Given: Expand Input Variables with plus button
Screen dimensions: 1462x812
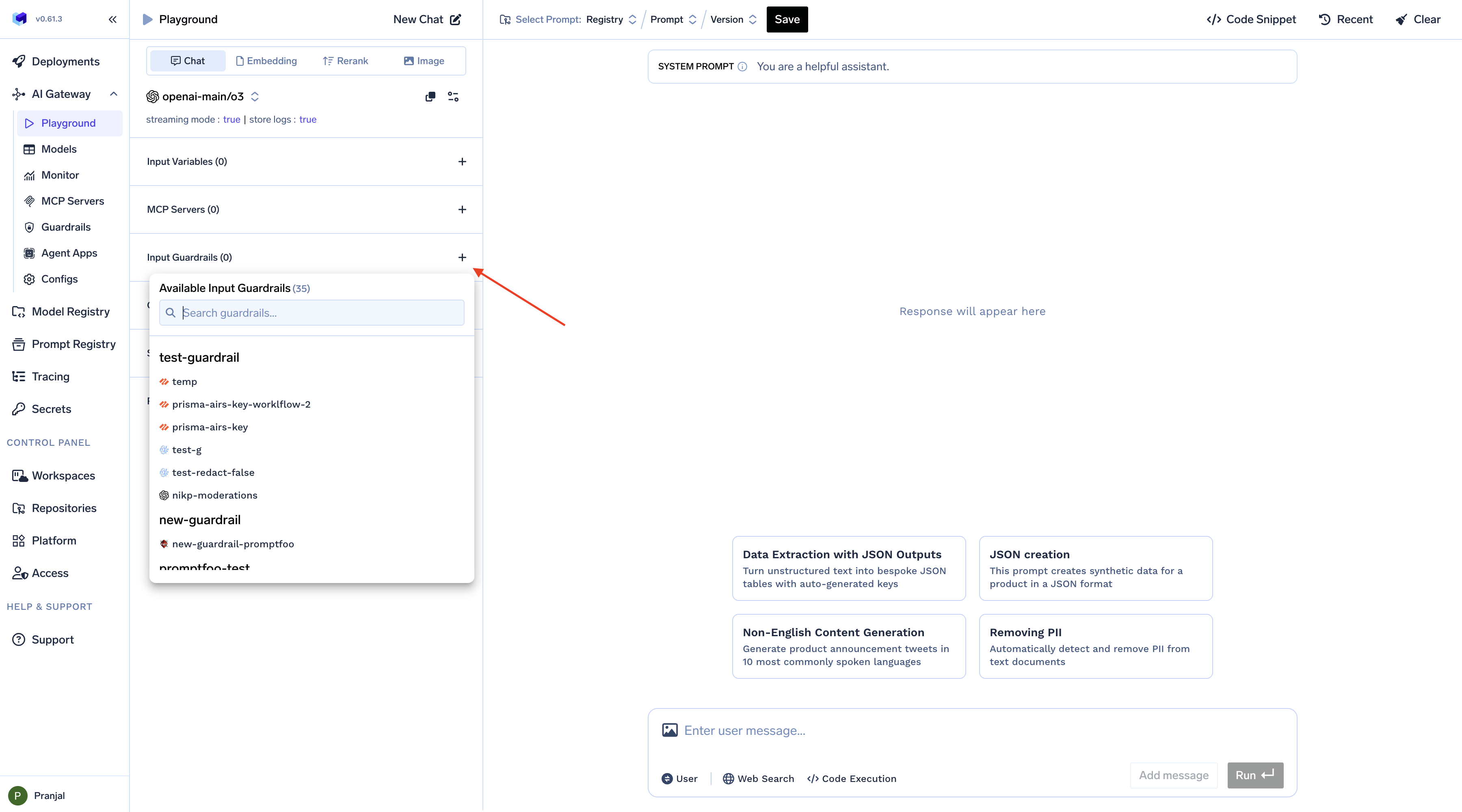Looking at the screenshot, I should [462, 162].
